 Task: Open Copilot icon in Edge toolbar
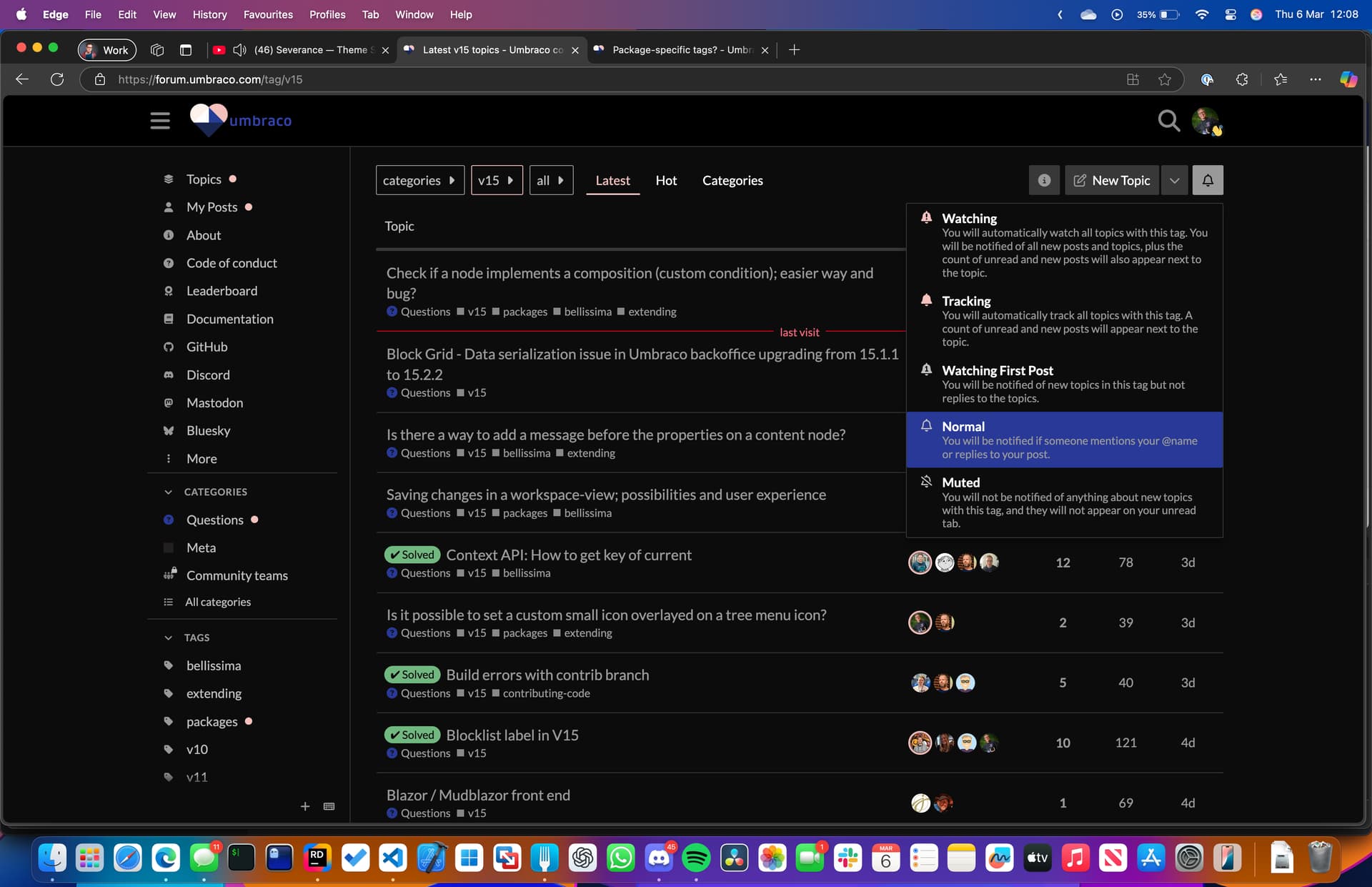pyautogui.click(x=1348, y=79)
